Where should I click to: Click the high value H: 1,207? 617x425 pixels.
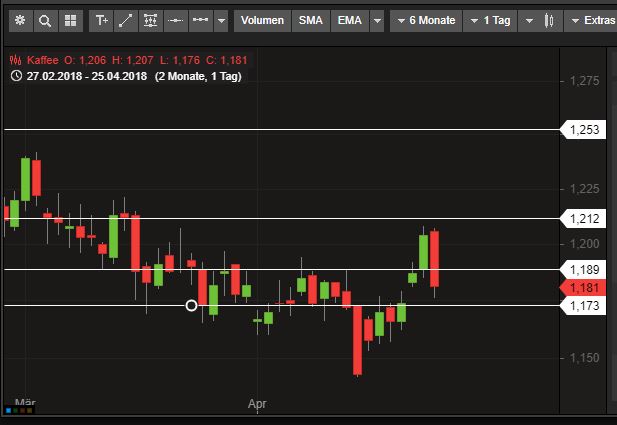coord(133,60)
